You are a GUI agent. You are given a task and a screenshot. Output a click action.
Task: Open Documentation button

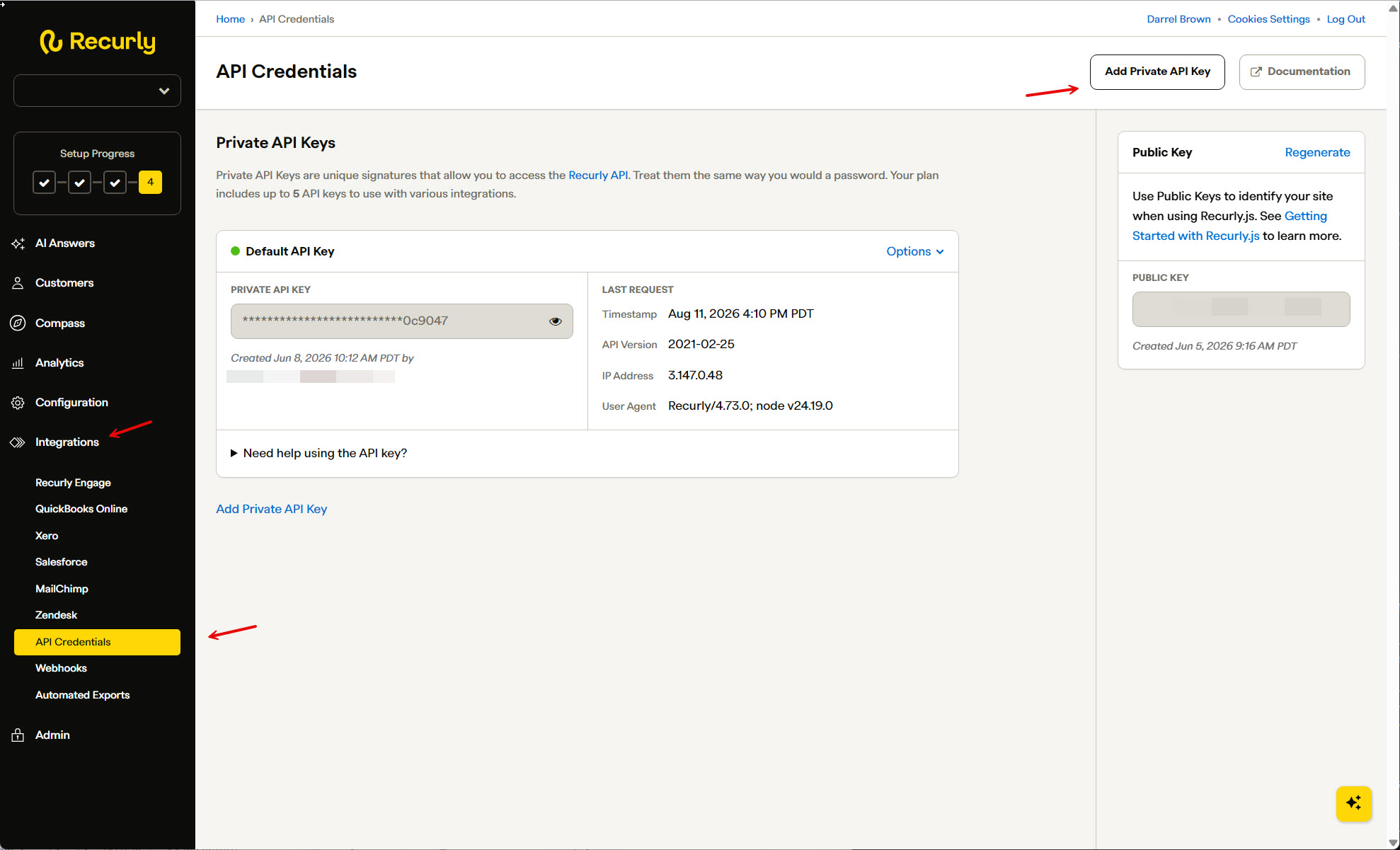pos(1302,72)
